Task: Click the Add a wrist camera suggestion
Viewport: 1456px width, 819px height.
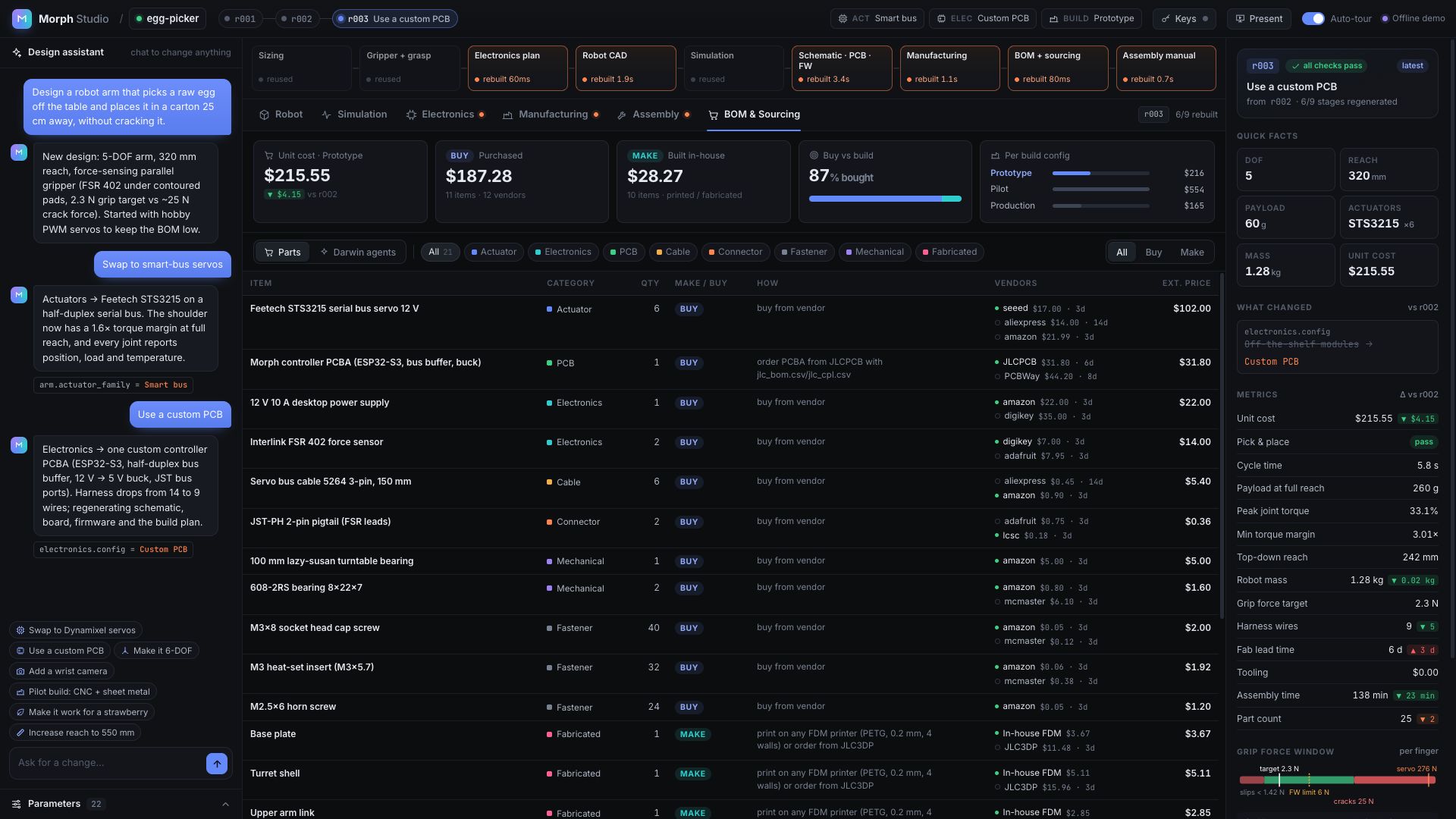Action: click(62, 671)
